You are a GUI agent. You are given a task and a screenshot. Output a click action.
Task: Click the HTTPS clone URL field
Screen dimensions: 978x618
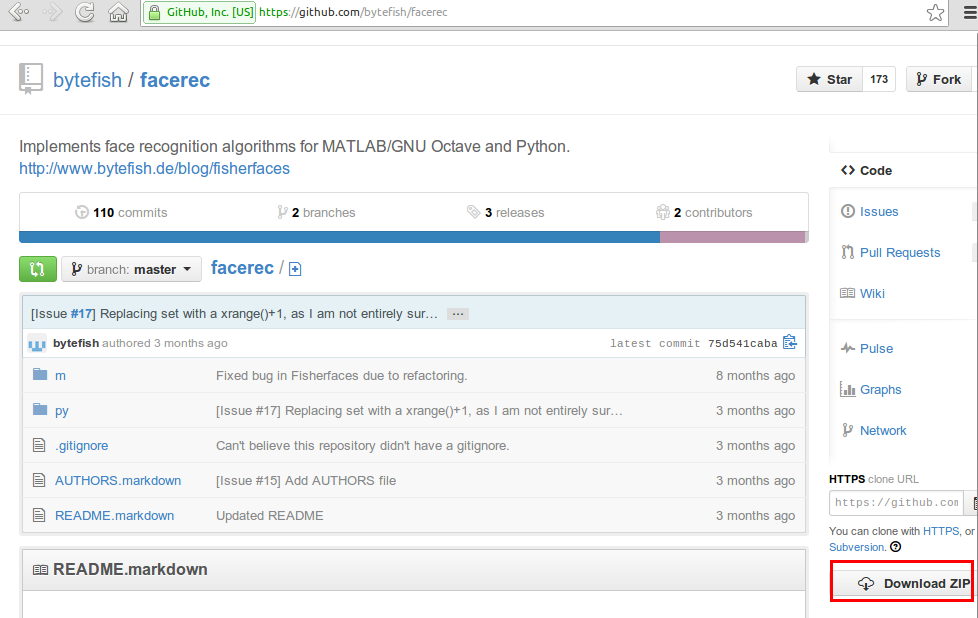coord(896,503)
